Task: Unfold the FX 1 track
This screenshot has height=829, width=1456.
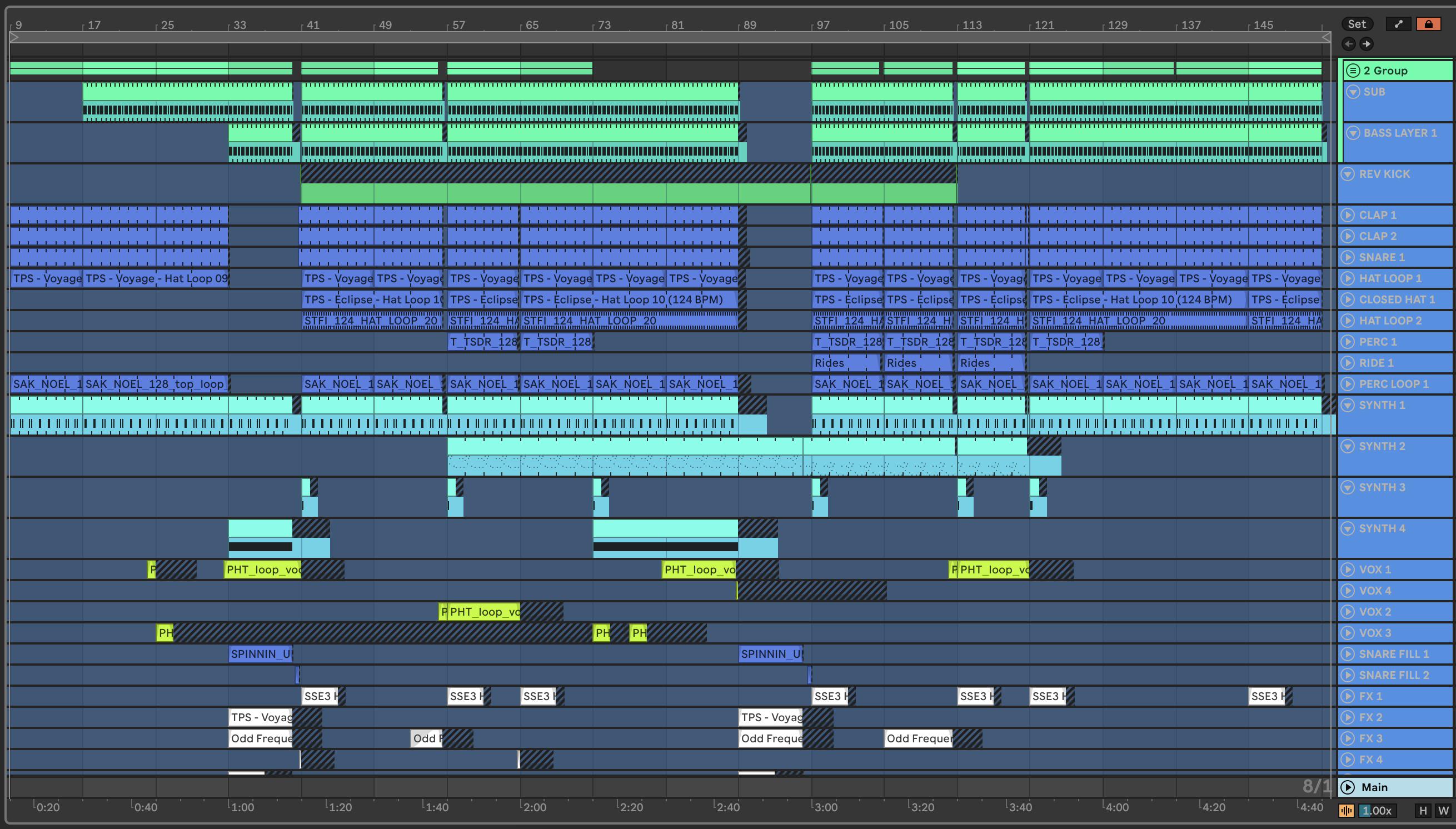Action: [1347, 696]
